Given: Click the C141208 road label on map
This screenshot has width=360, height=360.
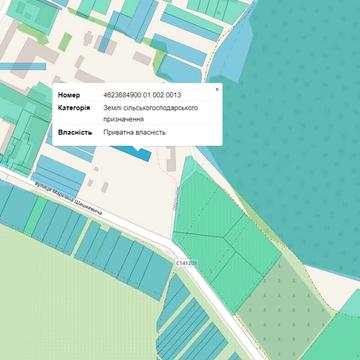Looking at the screenshot, I should tap(186, 263).
